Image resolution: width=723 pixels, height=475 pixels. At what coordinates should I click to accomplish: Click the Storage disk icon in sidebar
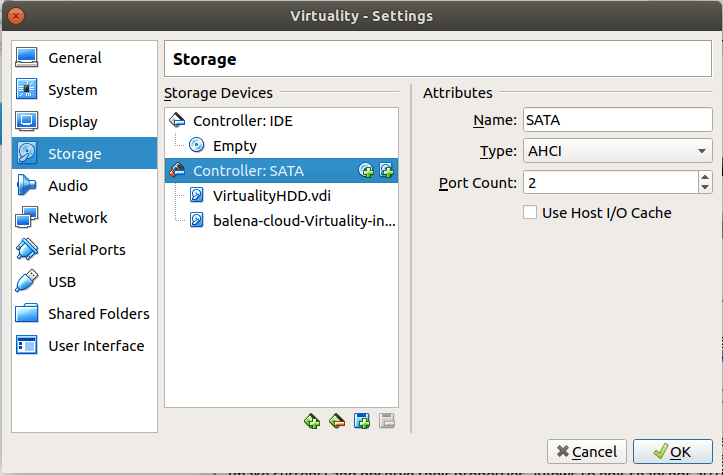coord(26,153)
